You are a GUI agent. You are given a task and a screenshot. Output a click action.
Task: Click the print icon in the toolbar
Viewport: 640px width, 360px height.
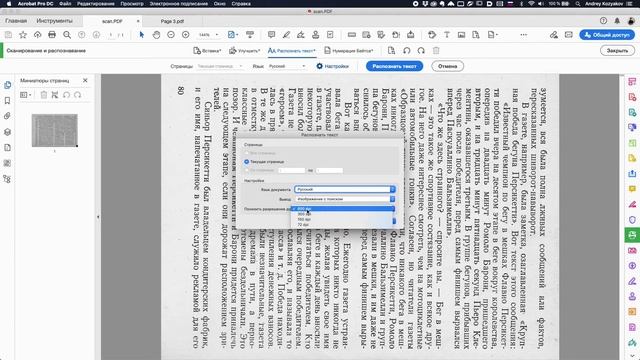52,35
